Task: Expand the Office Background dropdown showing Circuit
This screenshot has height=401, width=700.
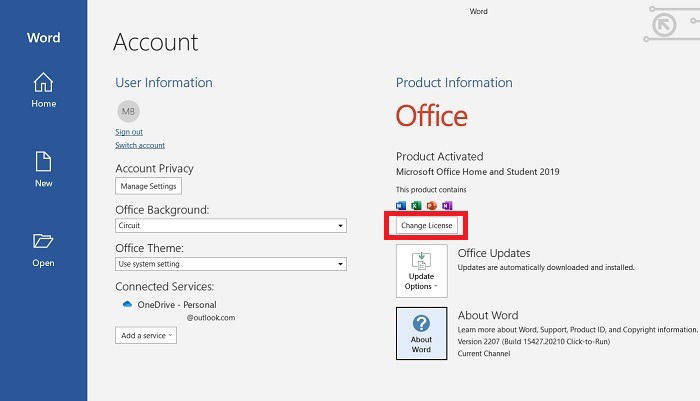Action: (231, 226)
